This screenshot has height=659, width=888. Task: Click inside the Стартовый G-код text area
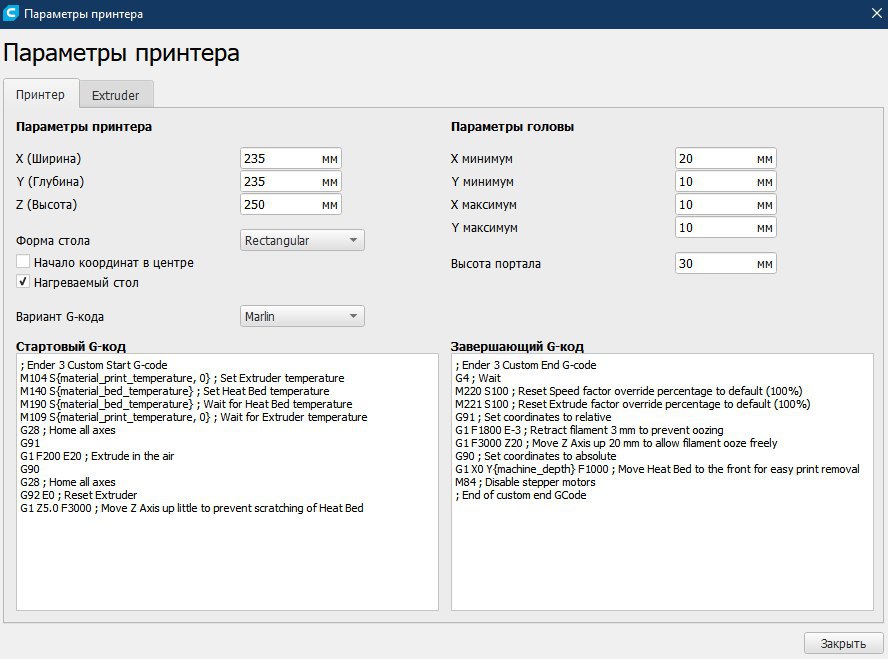[227, 482]
